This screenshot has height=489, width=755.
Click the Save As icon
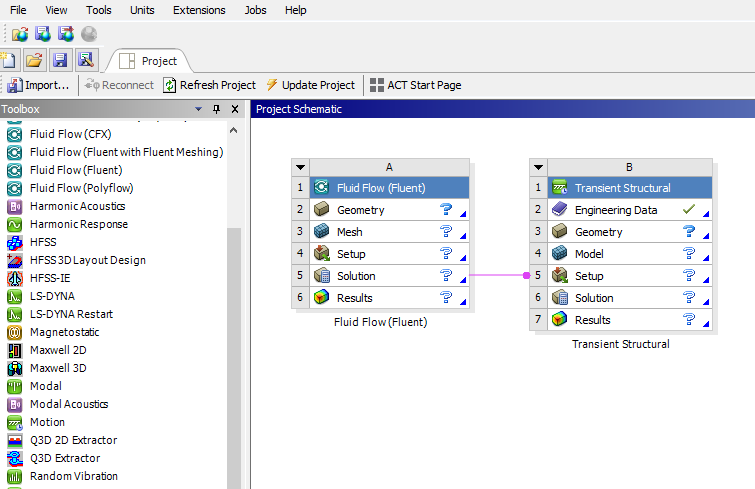(x=86, y=60)
